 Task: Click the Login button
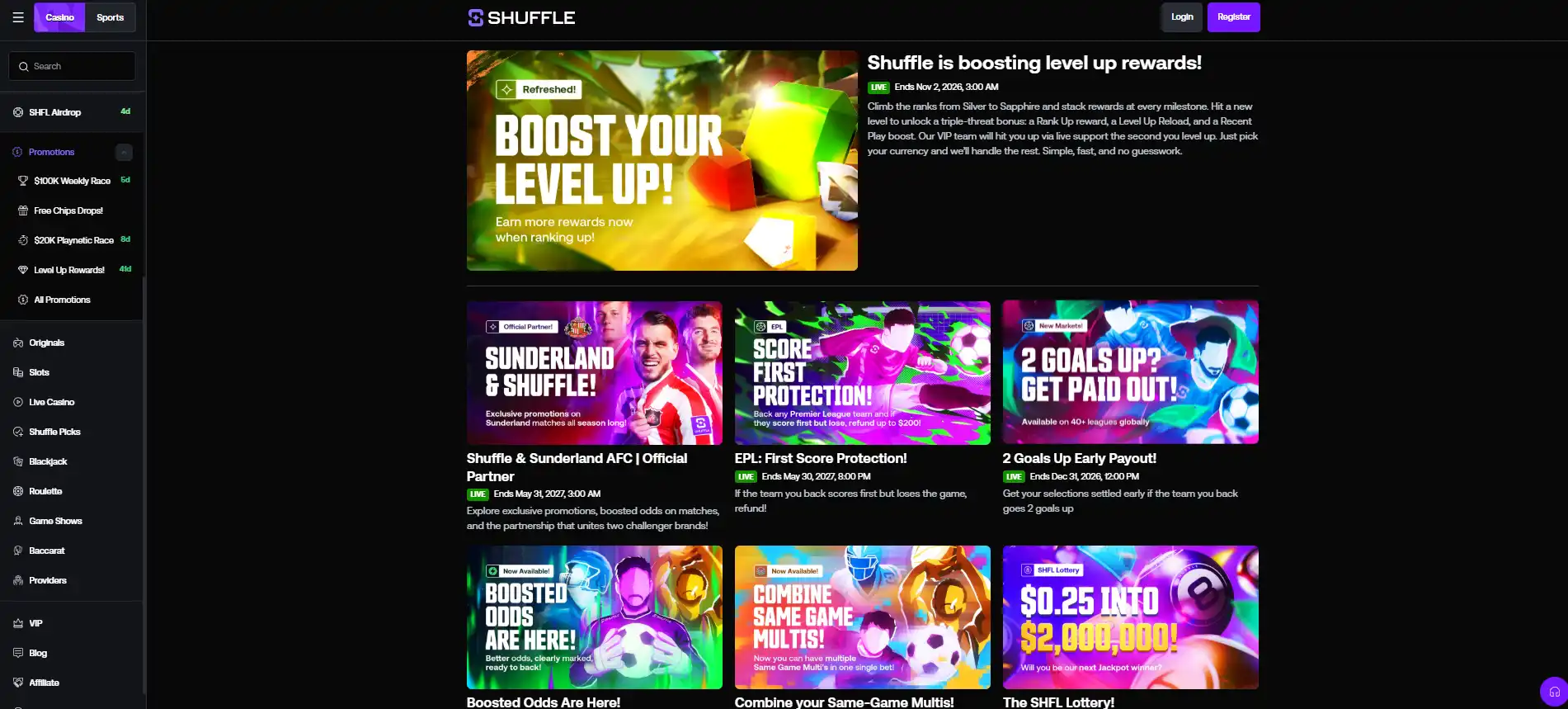point(1182,17)
